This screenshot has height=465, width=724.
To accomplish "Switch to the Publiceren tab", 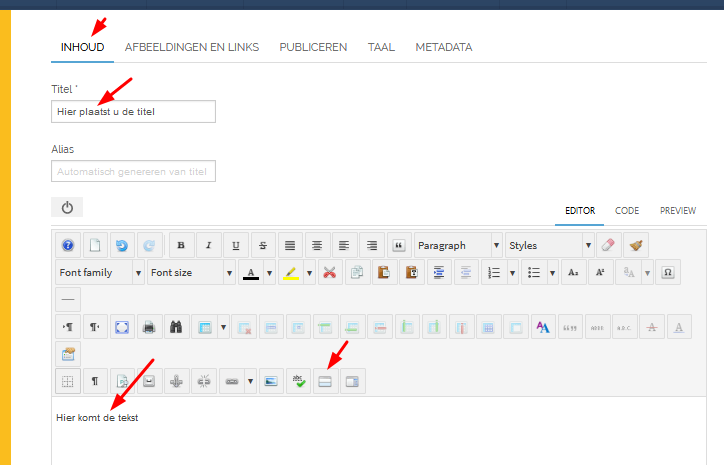I will click(x=313, y=47).
